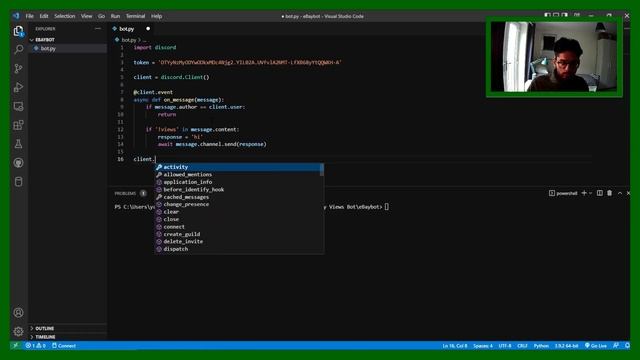This screenshot has height=360, width=640.
Task: Open the Explorer view in activity bar
Action: click(18, 31)
